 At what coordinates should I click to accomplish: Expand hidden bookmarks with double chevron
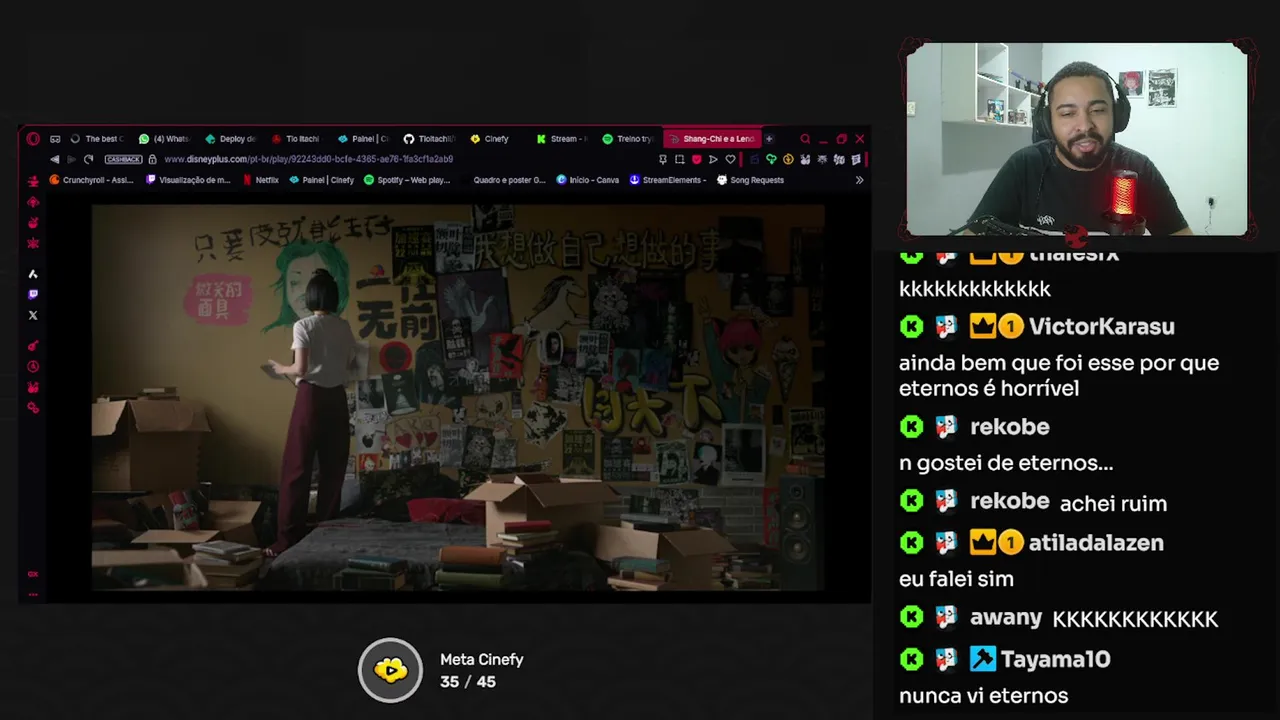coord(859,180)
